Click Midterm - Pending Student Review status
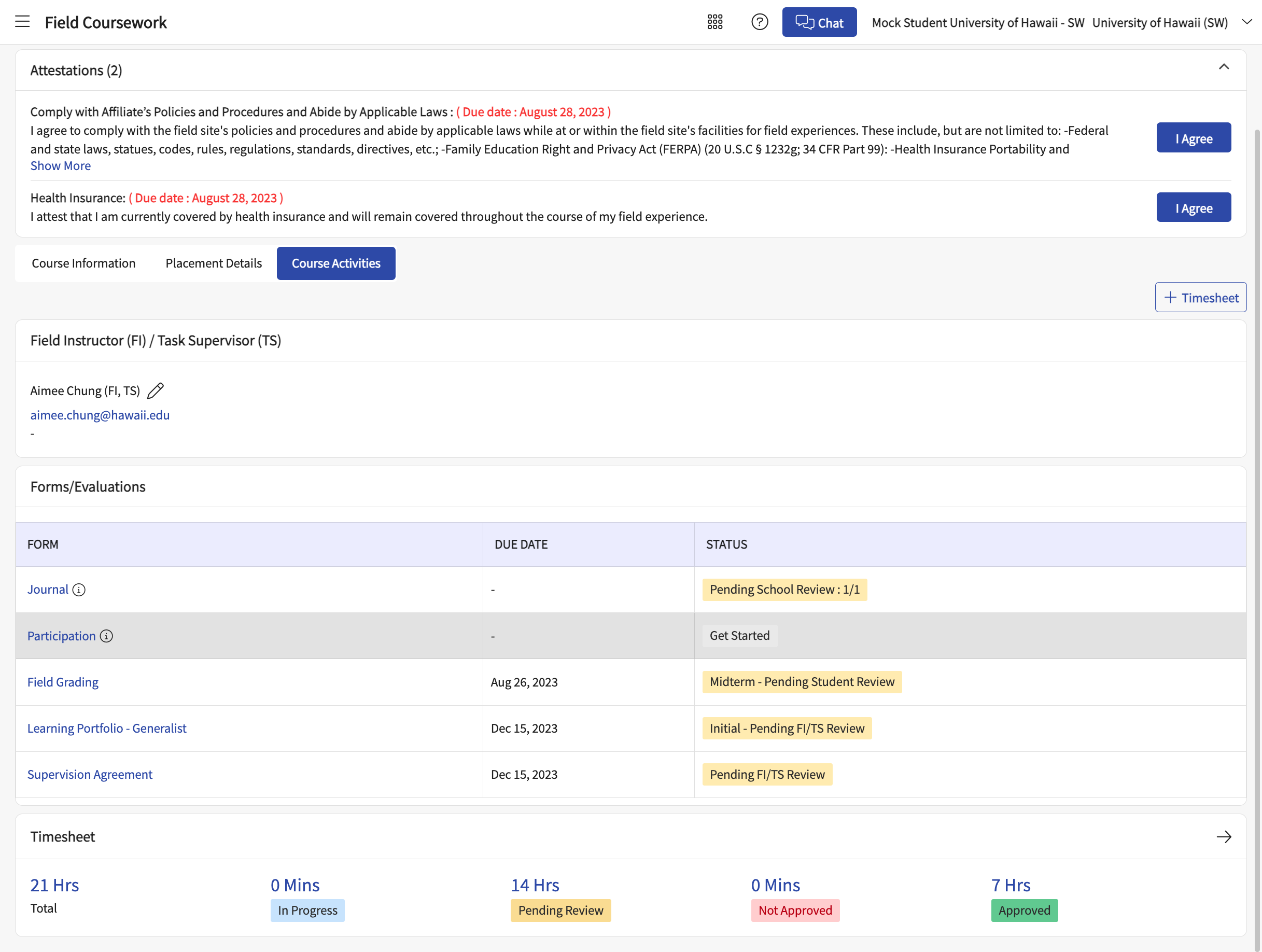1262x952 pixels. pyautogui.click(x=802, y=682)
